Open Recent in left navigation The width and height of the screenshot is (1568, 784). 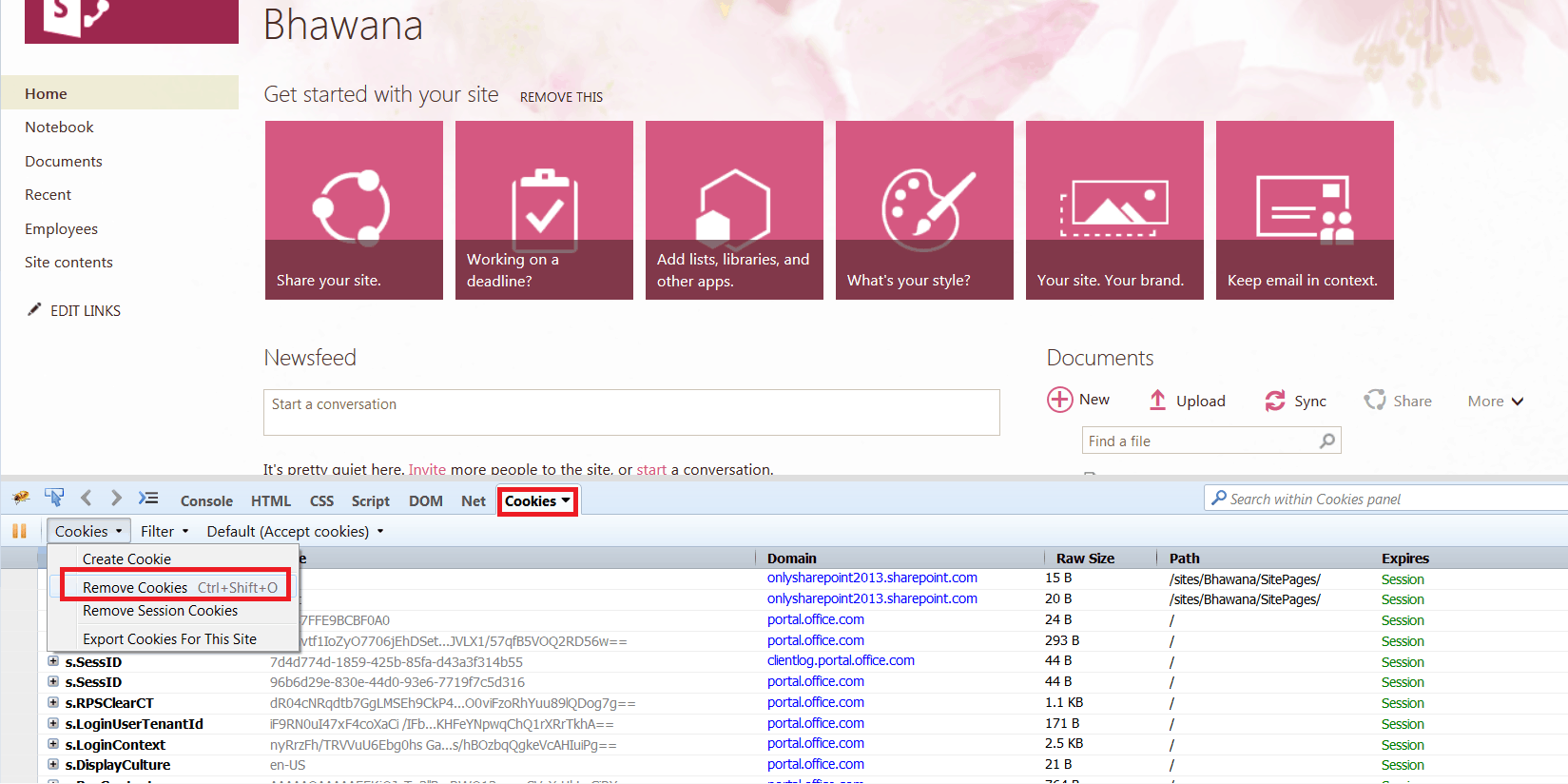click(x=48, y=194)
